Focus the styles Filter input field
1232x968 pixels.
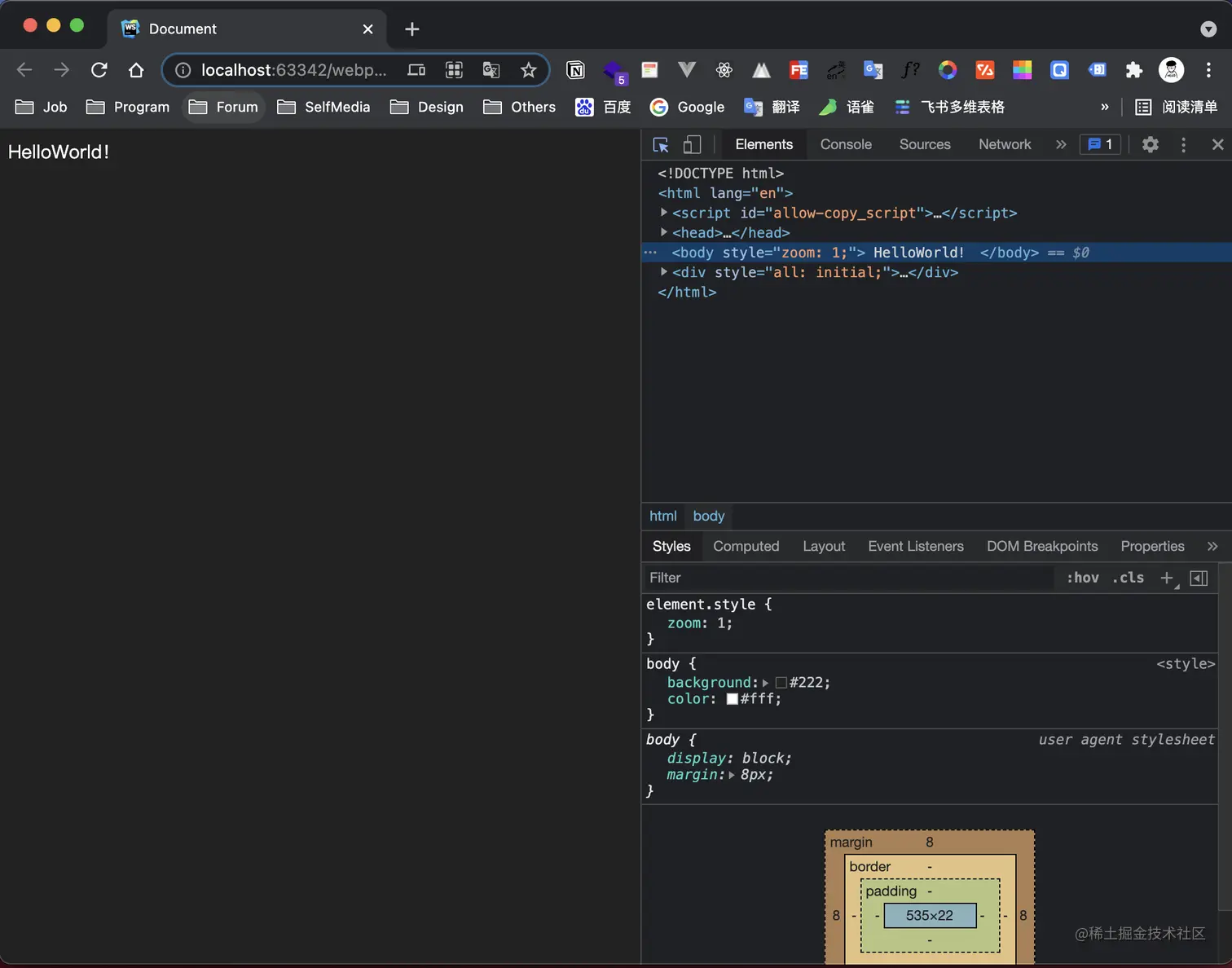(847, 578)
